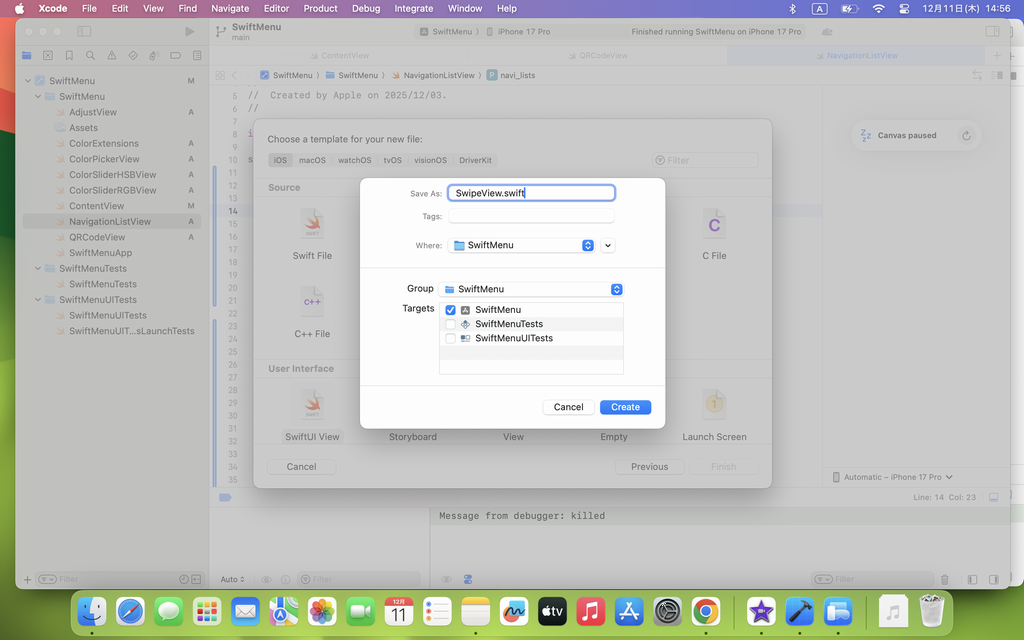
Task: Select the SwiftUI View template icon
Action: click(312, 405)
